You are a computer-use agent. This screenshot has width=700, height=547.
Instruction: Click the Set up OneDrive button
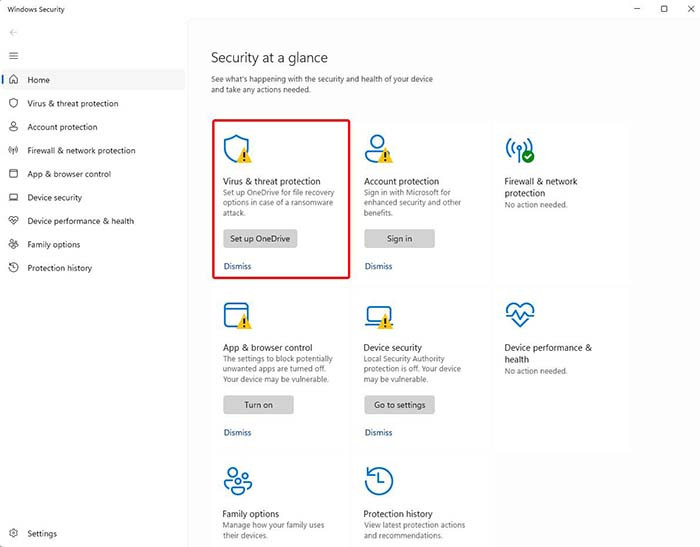[x=260, y=238]
